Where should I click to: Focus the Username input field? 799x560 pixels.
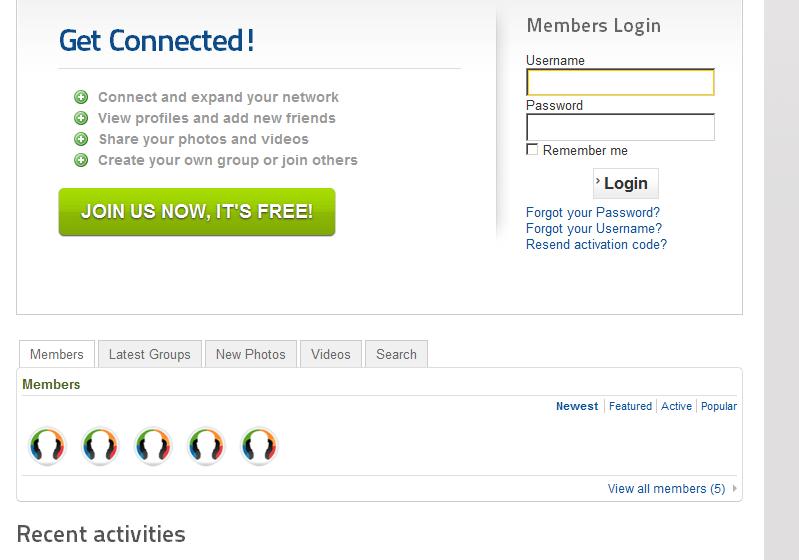[620, 82]
